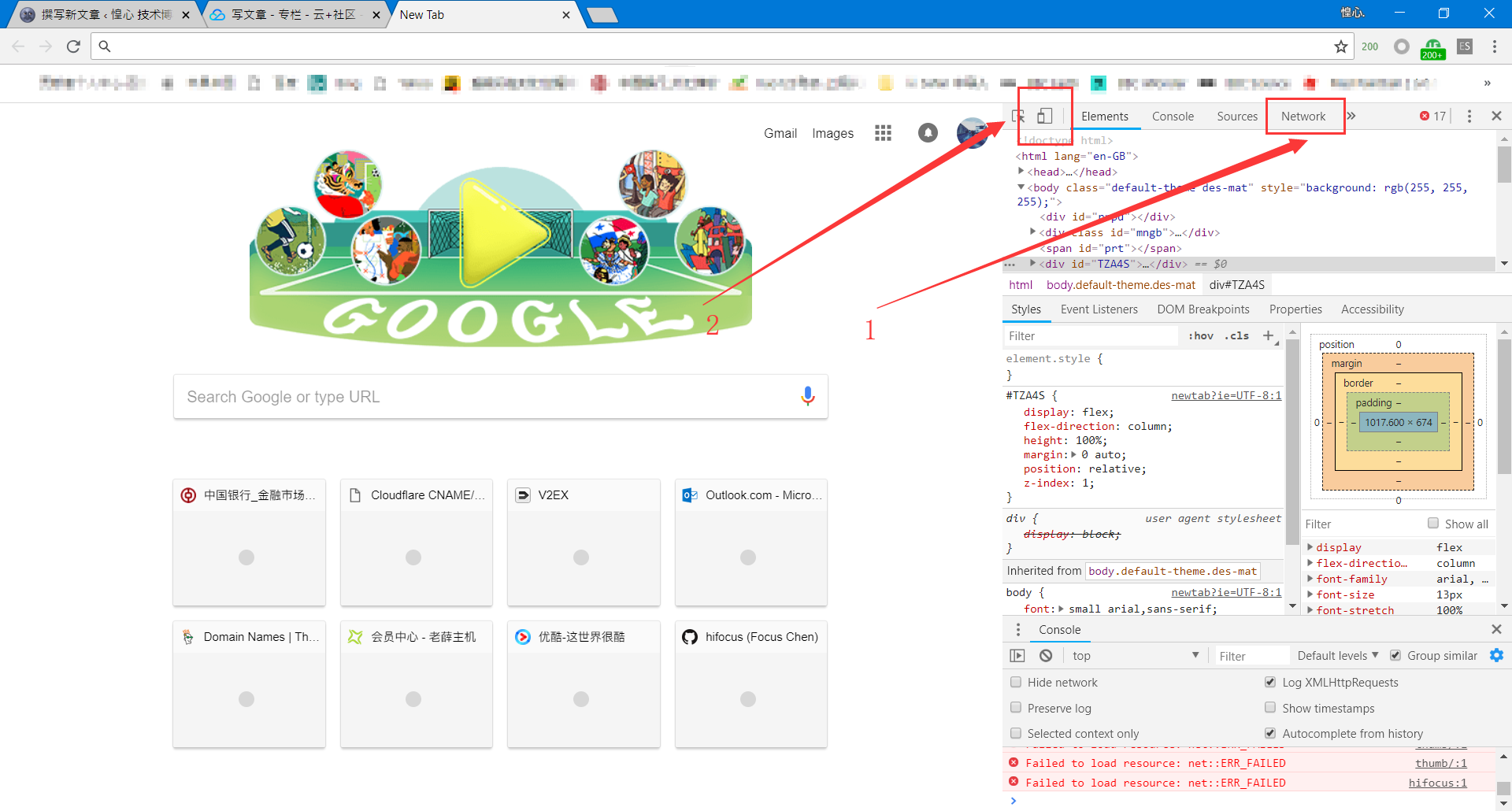Open the Network tab

[x=1303, y=116]
